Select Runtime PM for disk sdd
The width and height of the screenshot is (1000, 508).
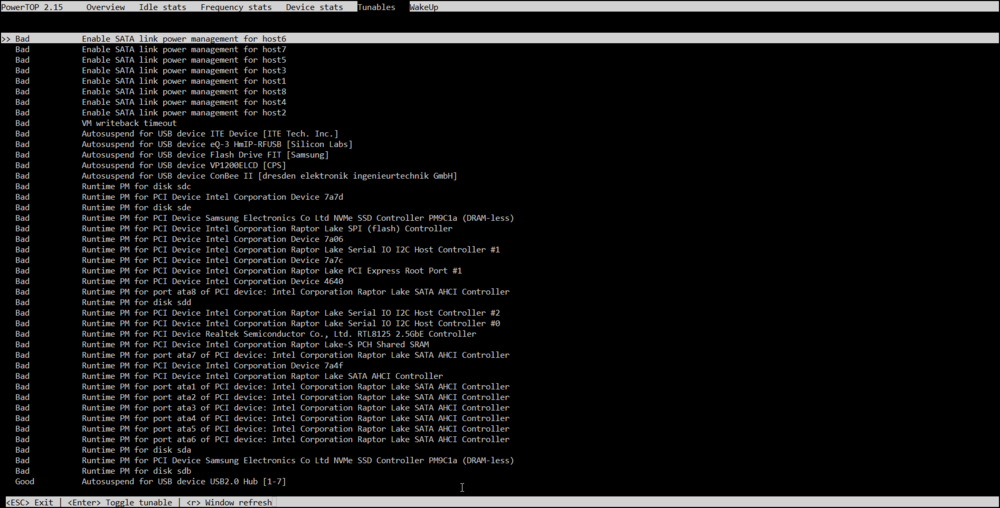(x=103, y=302)
